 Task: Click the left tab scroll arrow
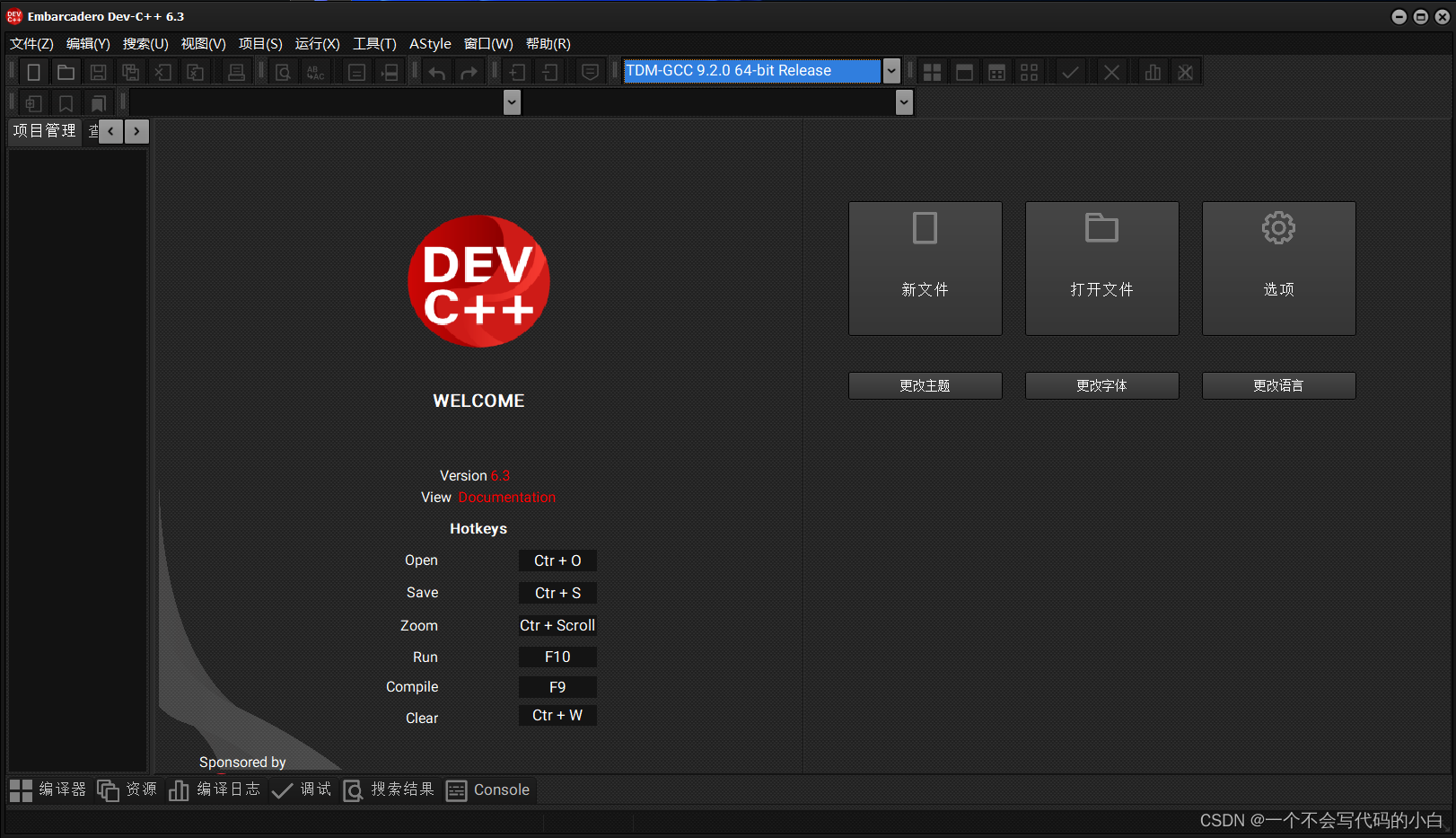[110, 131]
